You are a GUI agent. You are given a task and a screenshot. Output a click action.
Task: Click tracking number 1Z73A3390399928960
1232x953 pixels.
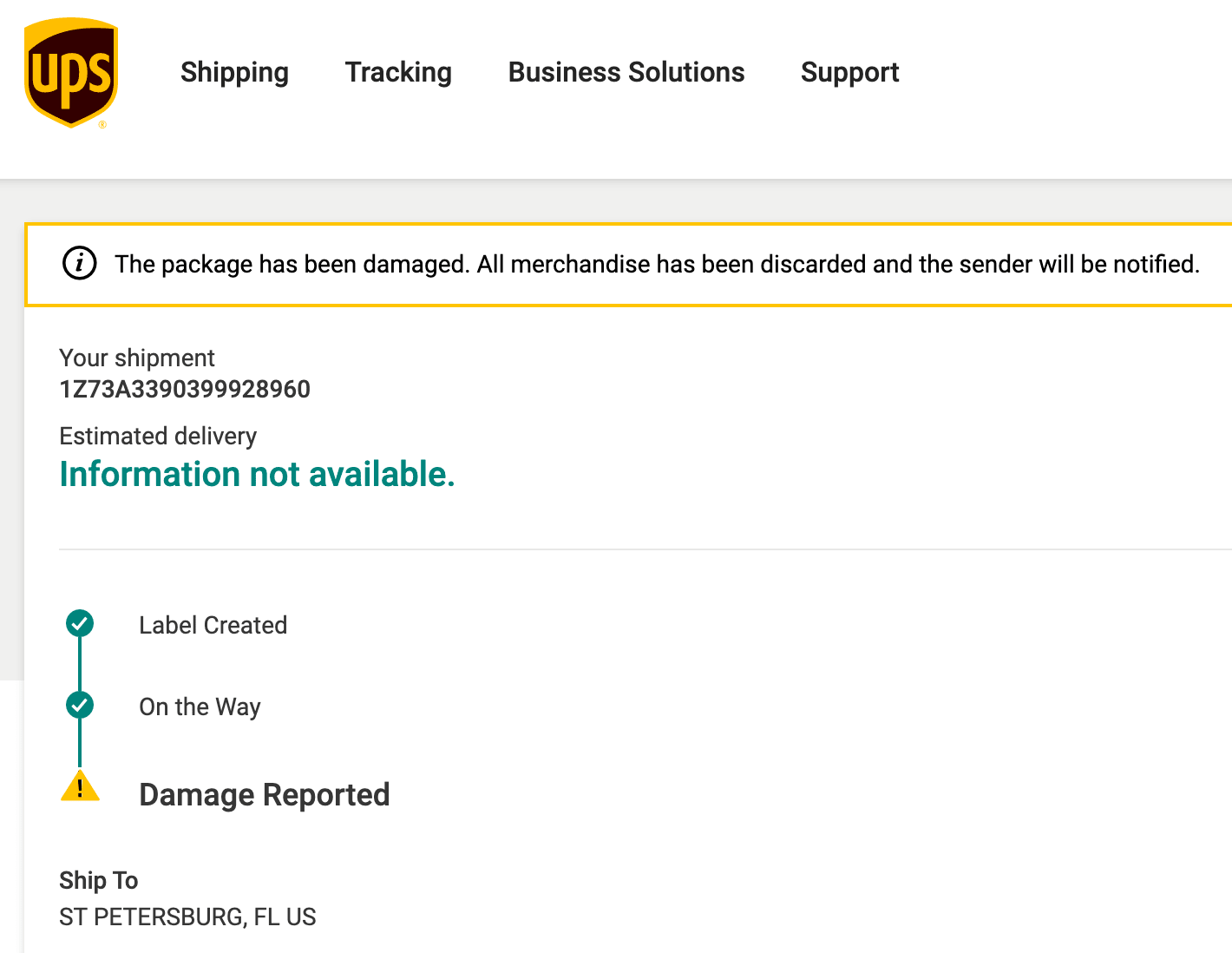185,389
